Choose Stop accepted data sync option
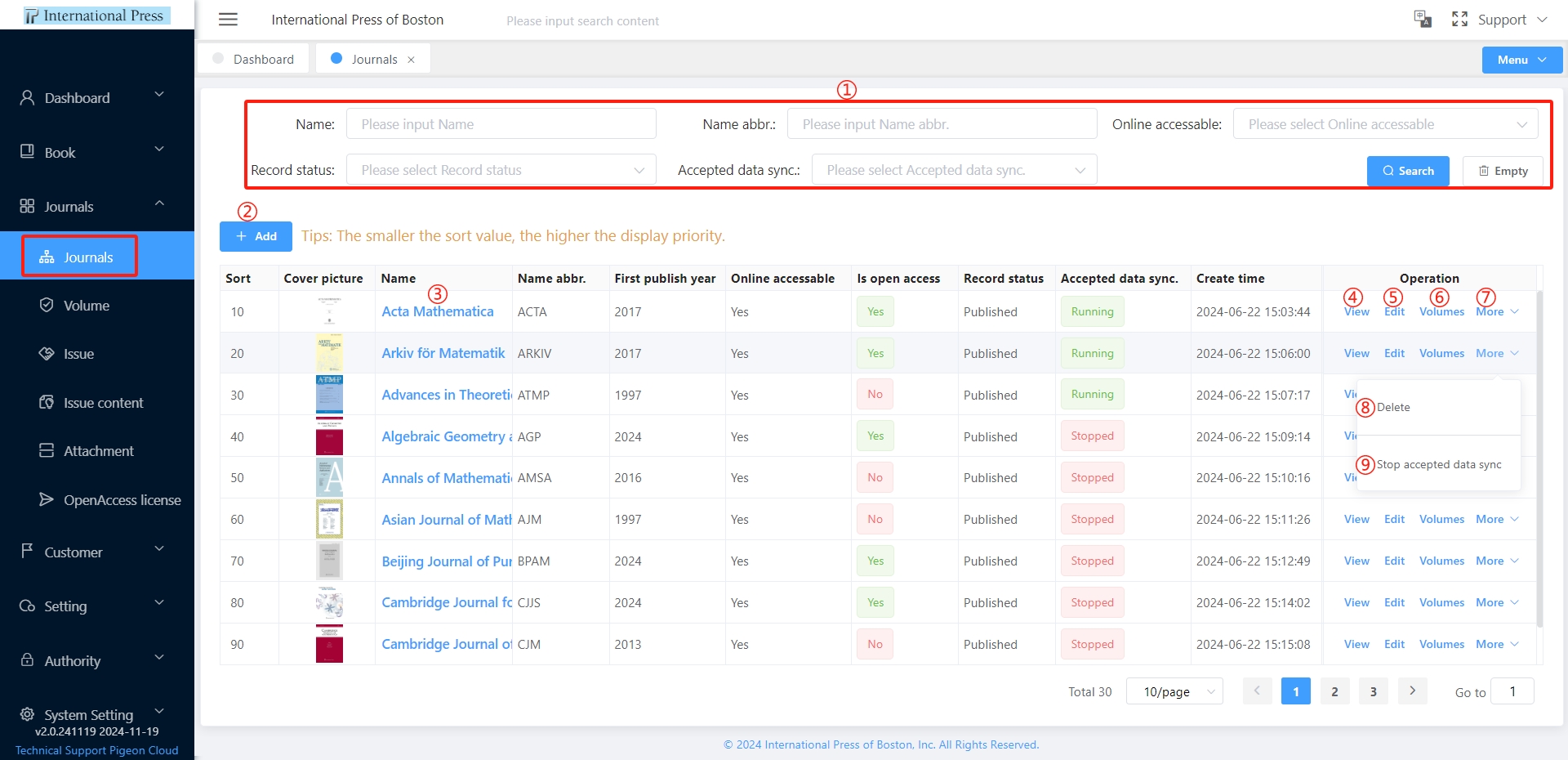1568x760 pixels. [x=1439, y=464]
